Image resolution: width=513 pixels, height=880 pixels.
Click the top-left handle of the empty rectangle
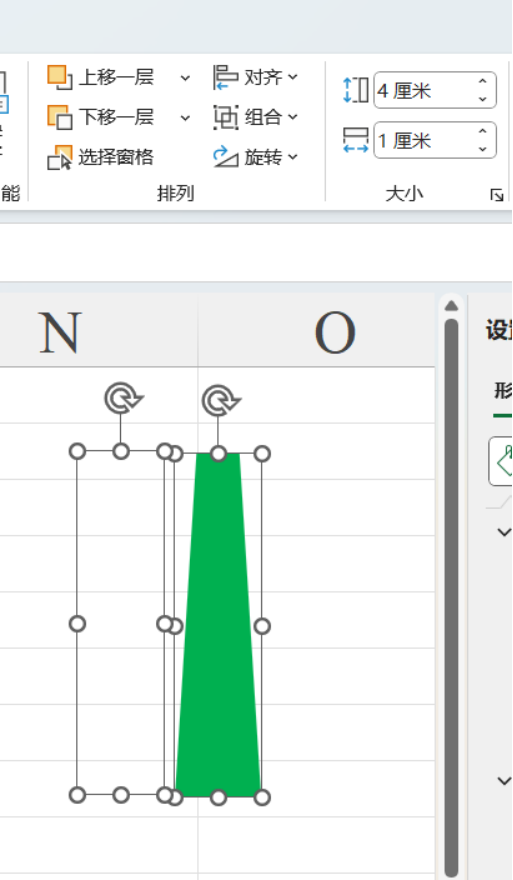click(77, 451)
